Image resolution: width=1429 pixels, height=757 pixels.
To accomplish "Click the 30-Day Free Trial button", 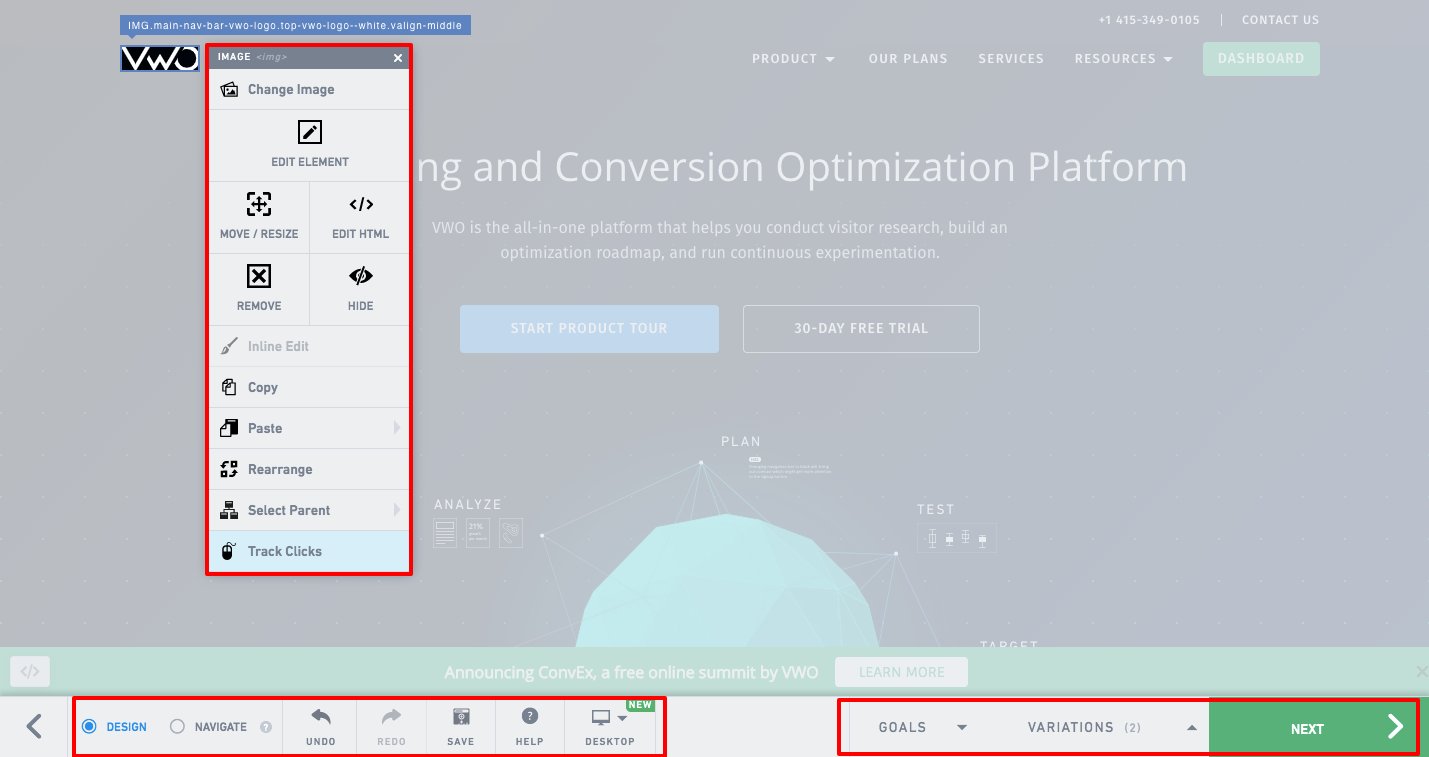I will 861,329.
